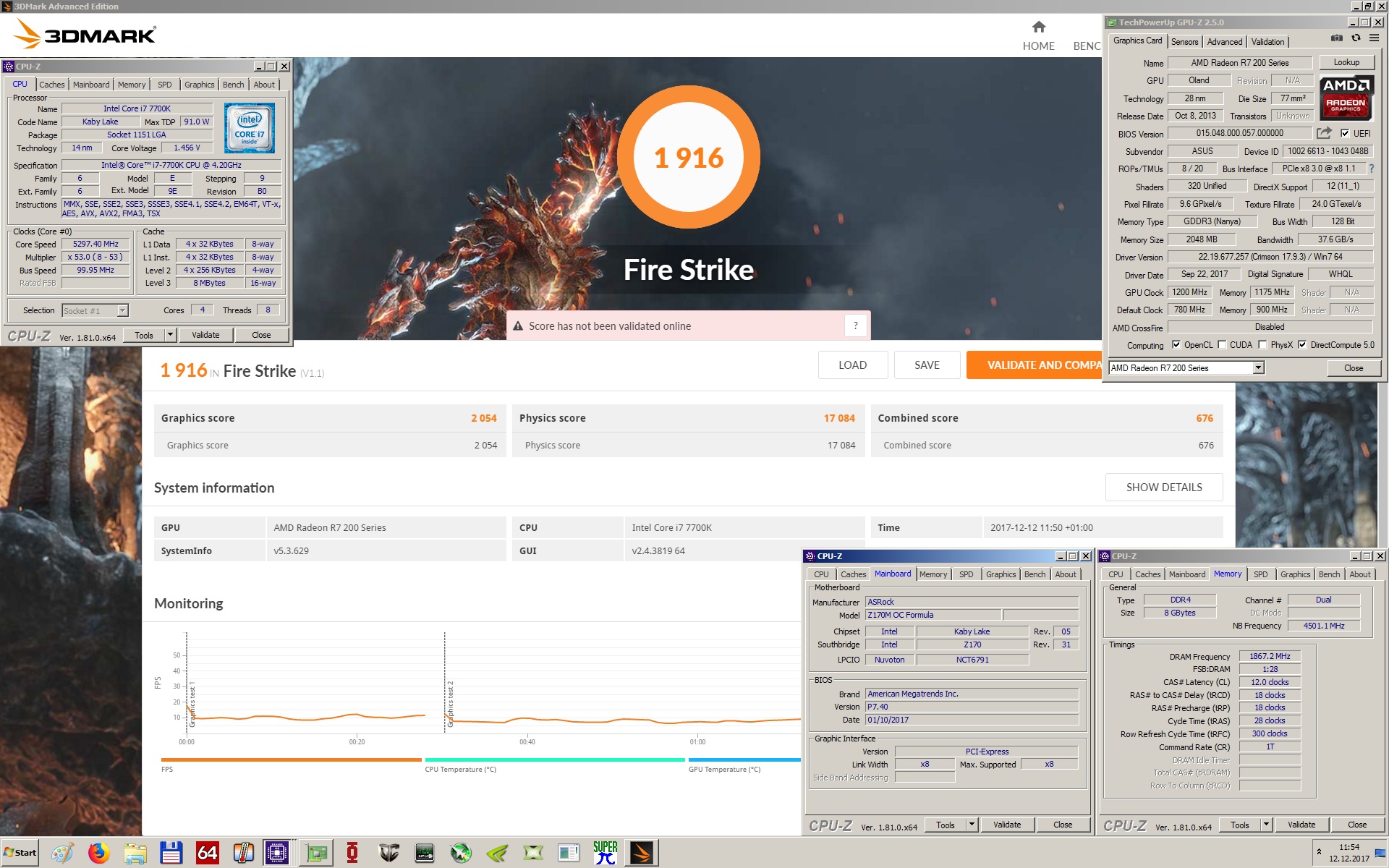Open Firefox from the taskbar

tap(98, 854)
